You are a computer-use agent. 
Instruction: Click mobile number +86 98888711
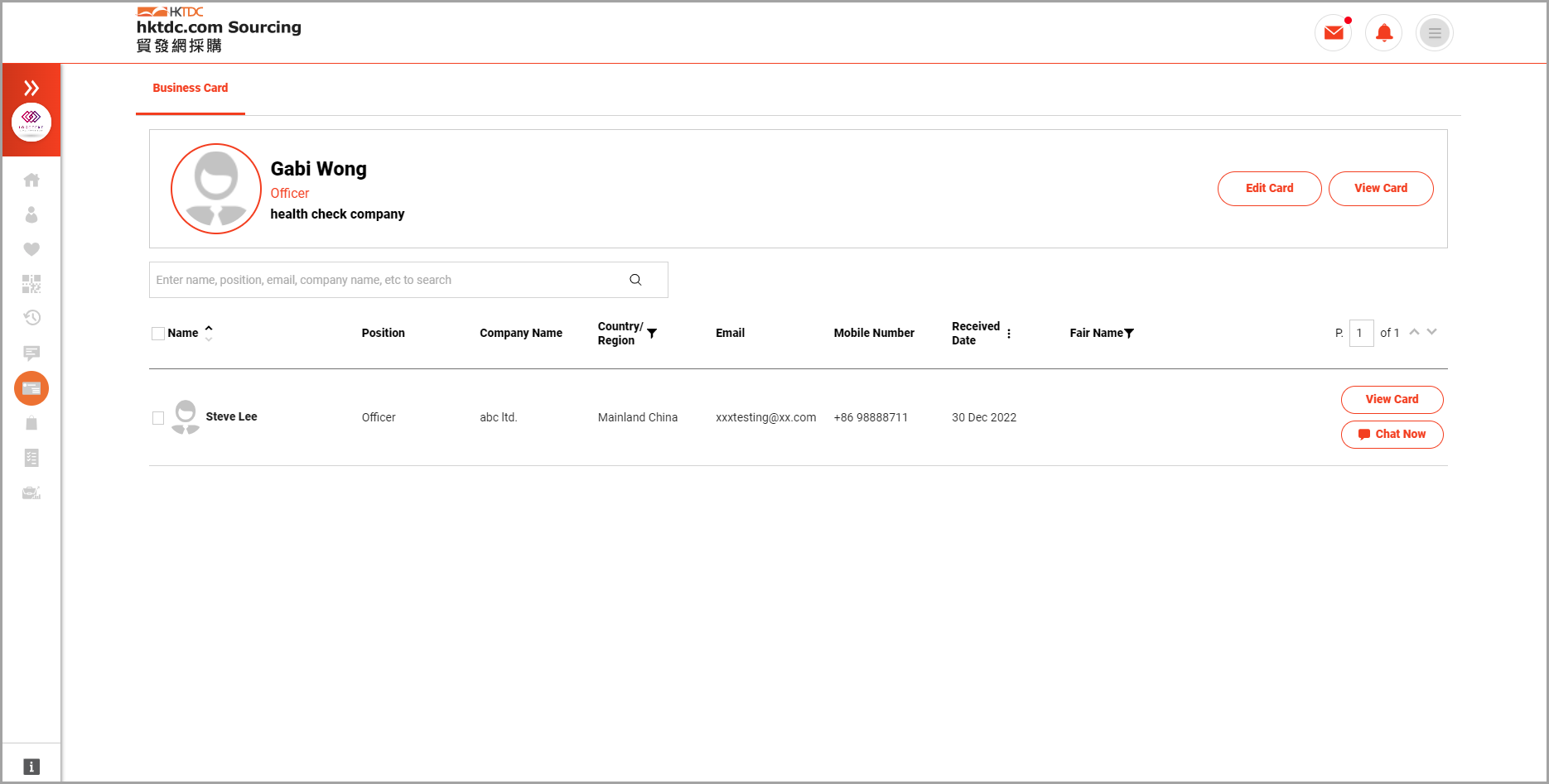pyautogui.click(x=871, y=417)
